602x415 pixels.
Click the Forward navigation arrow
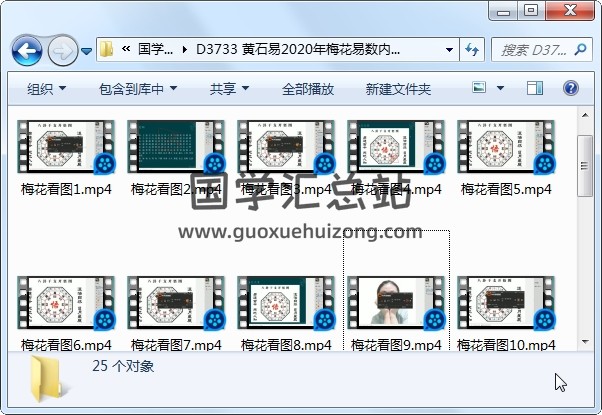point(63,50)
